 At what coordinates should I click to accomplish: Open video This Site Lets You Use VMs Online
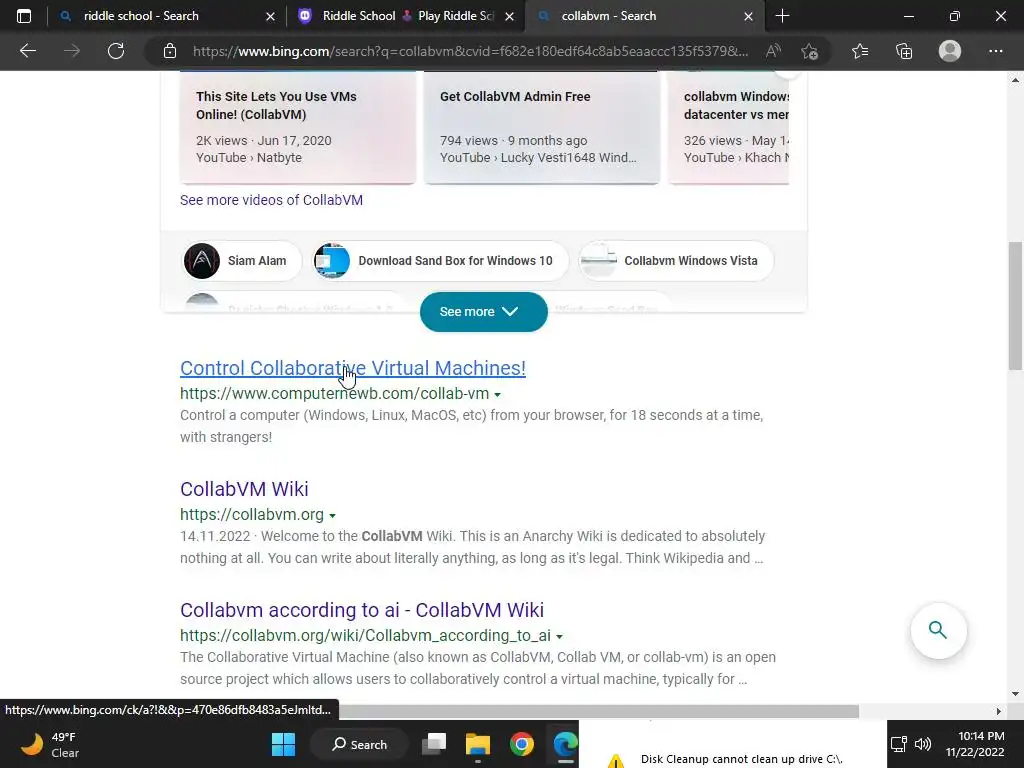coord(298,127)
